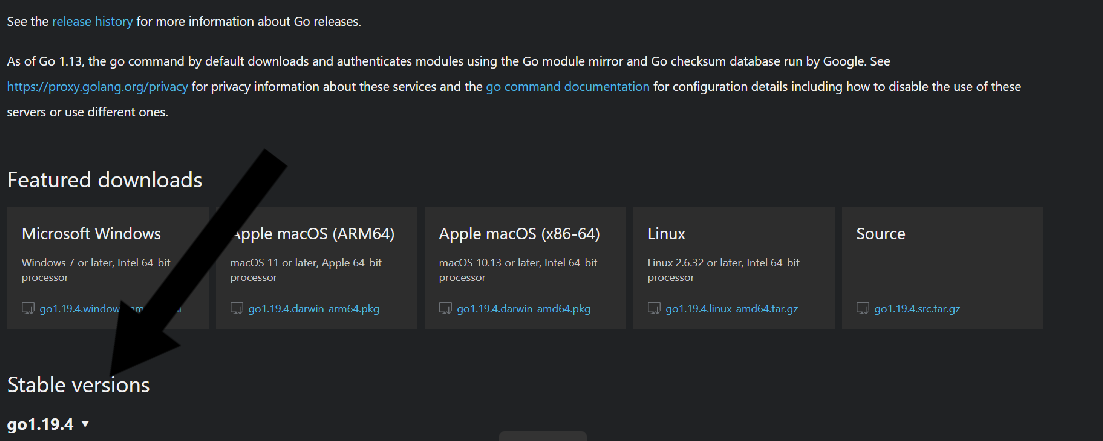Click the macOS 10.13 or later requirement text
The image size is (1103, 441).
coord(518,269)
